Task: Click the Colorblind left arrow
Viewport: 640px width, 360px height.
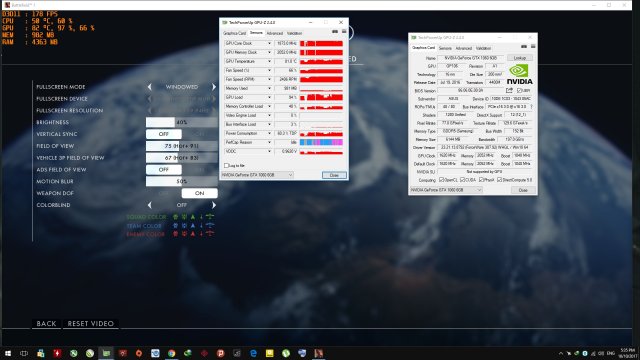Action: click(x=149, y=205)
